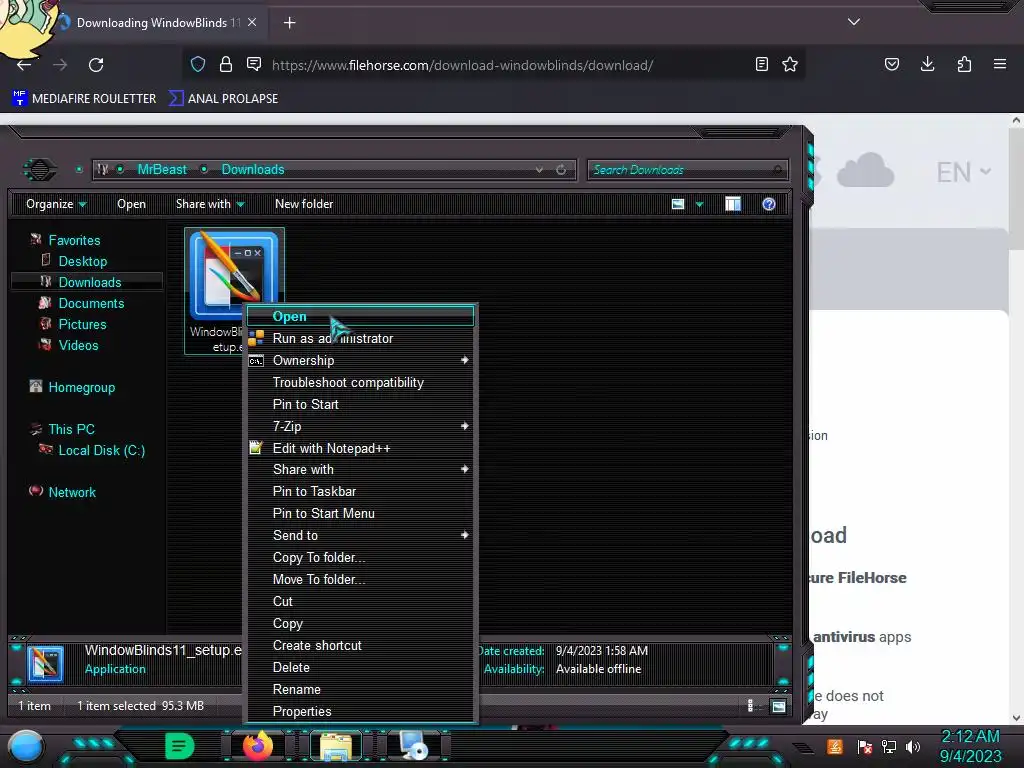Viewport: 1024px width, 768px height.
Task: Open Firefox hamburger application menu
Action: click(1000, 64)
